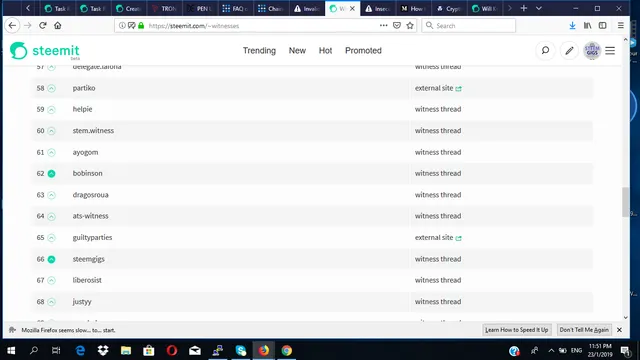Screen dimensions: 640x360
Task: Open the helpie witness thread link
Action: click(438, 109)
